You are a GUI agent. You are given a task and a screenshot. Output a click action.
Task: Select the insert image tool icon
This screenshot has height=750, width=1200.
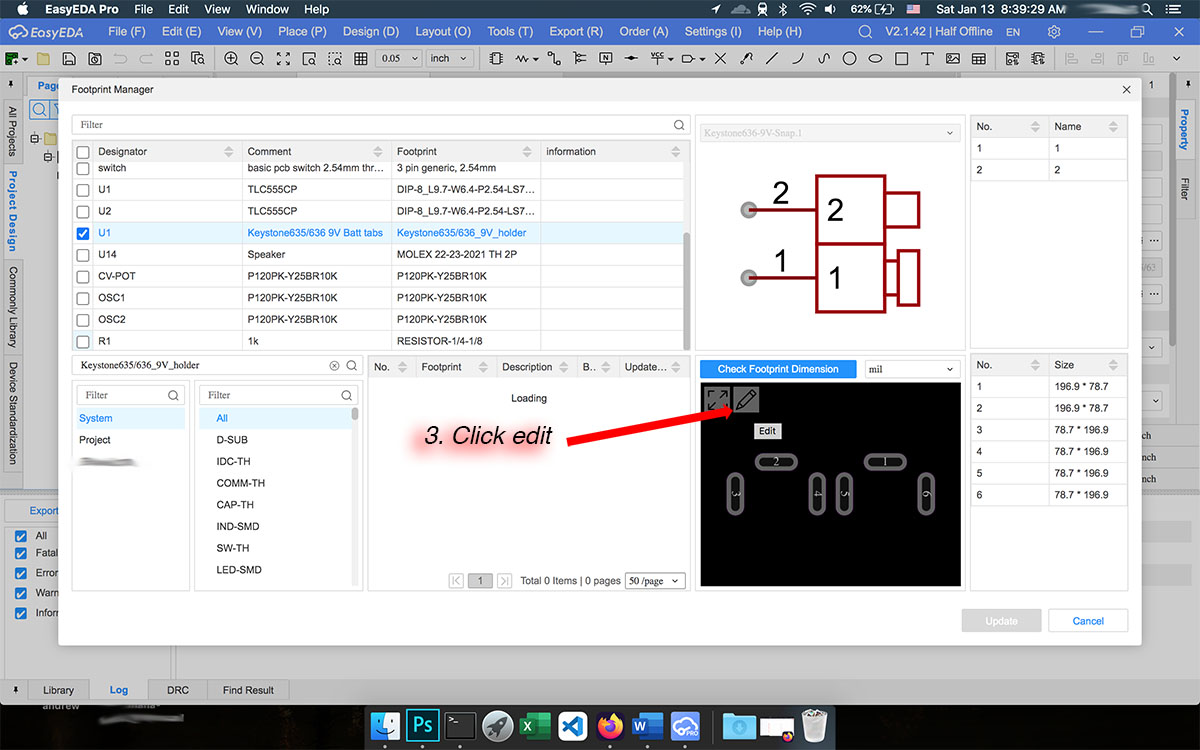coord(953,59)
